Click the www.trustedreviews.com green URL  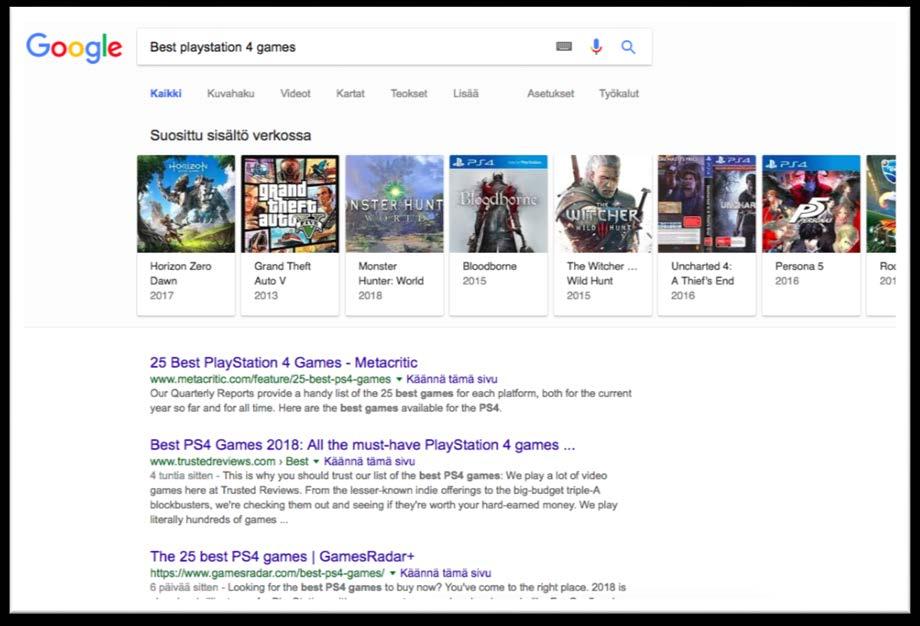click(229, 461)
